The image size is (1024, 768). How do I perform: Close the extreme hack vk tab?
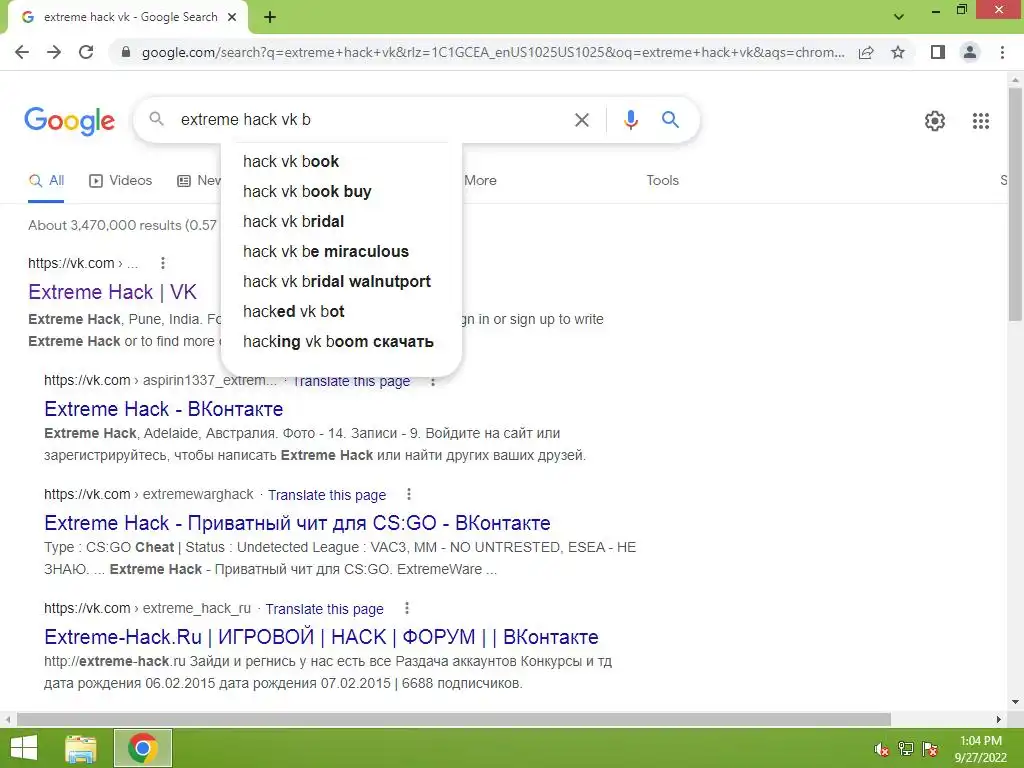click(232, 17)
